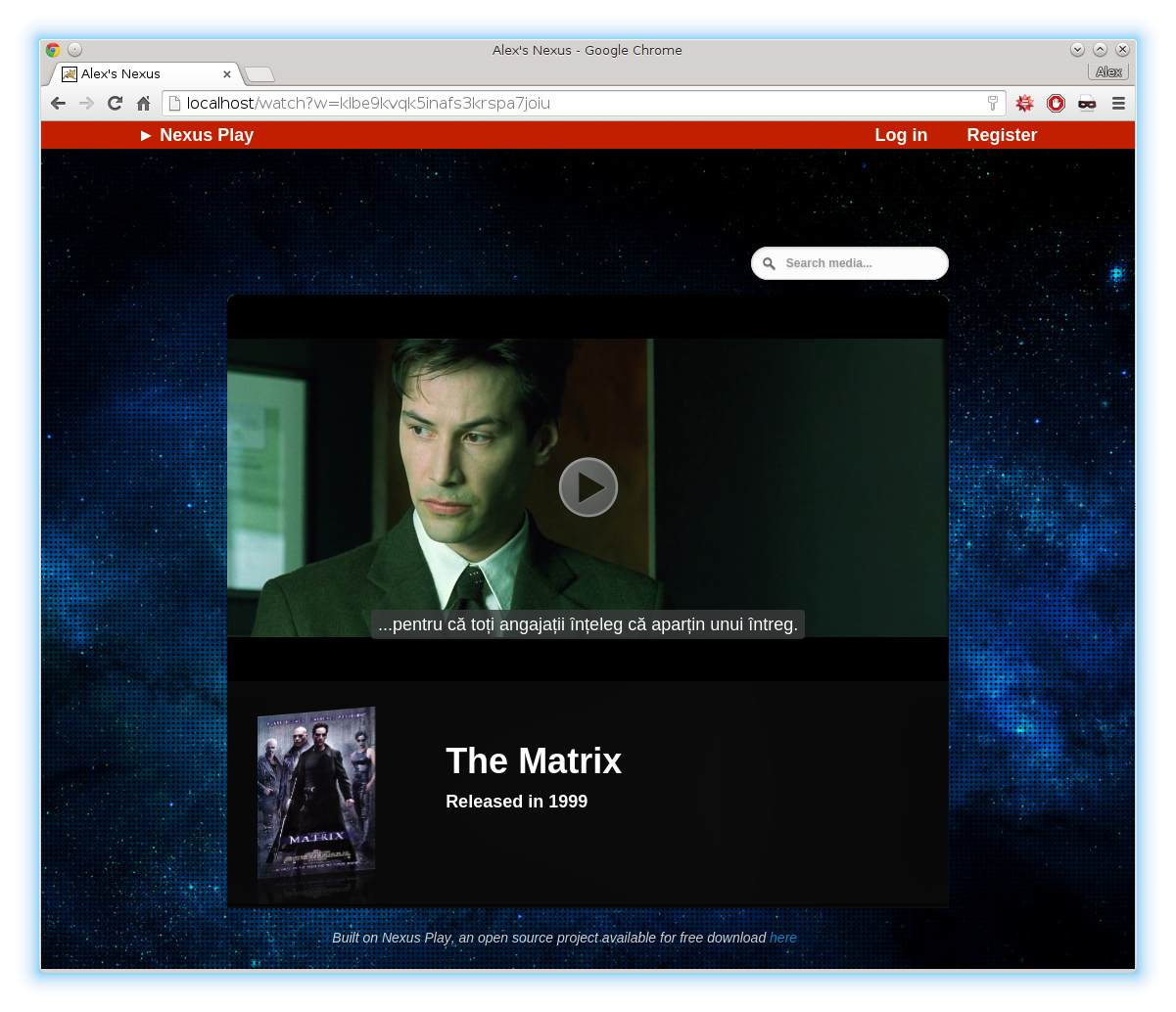Screen dimensions: 1176x1012
Task: Click the Romanian subtitle line in the video
Action: (x=588, y=624)
